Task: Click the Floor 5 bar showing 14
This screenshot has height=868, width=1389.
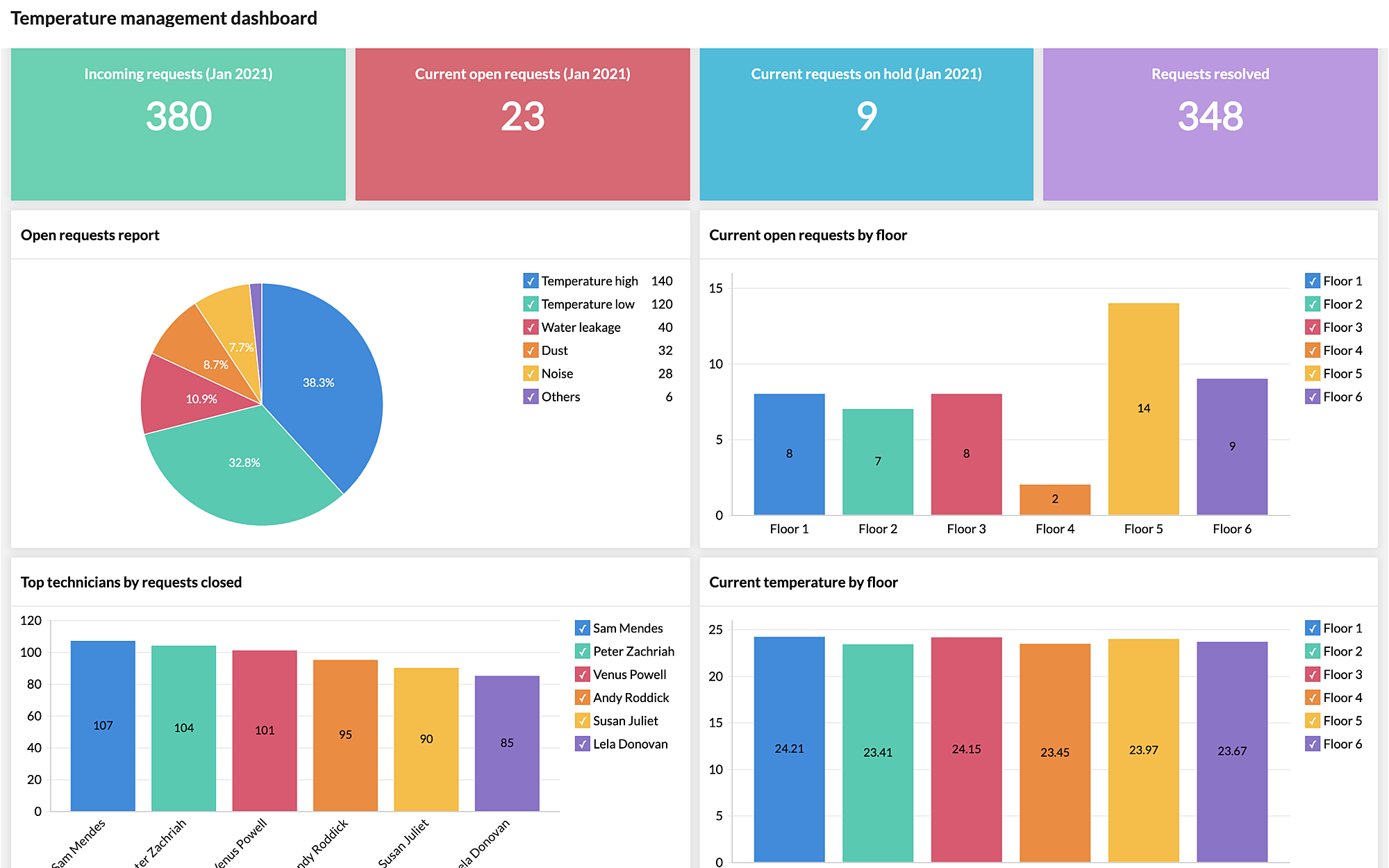Action: (x=1143, y=408)
